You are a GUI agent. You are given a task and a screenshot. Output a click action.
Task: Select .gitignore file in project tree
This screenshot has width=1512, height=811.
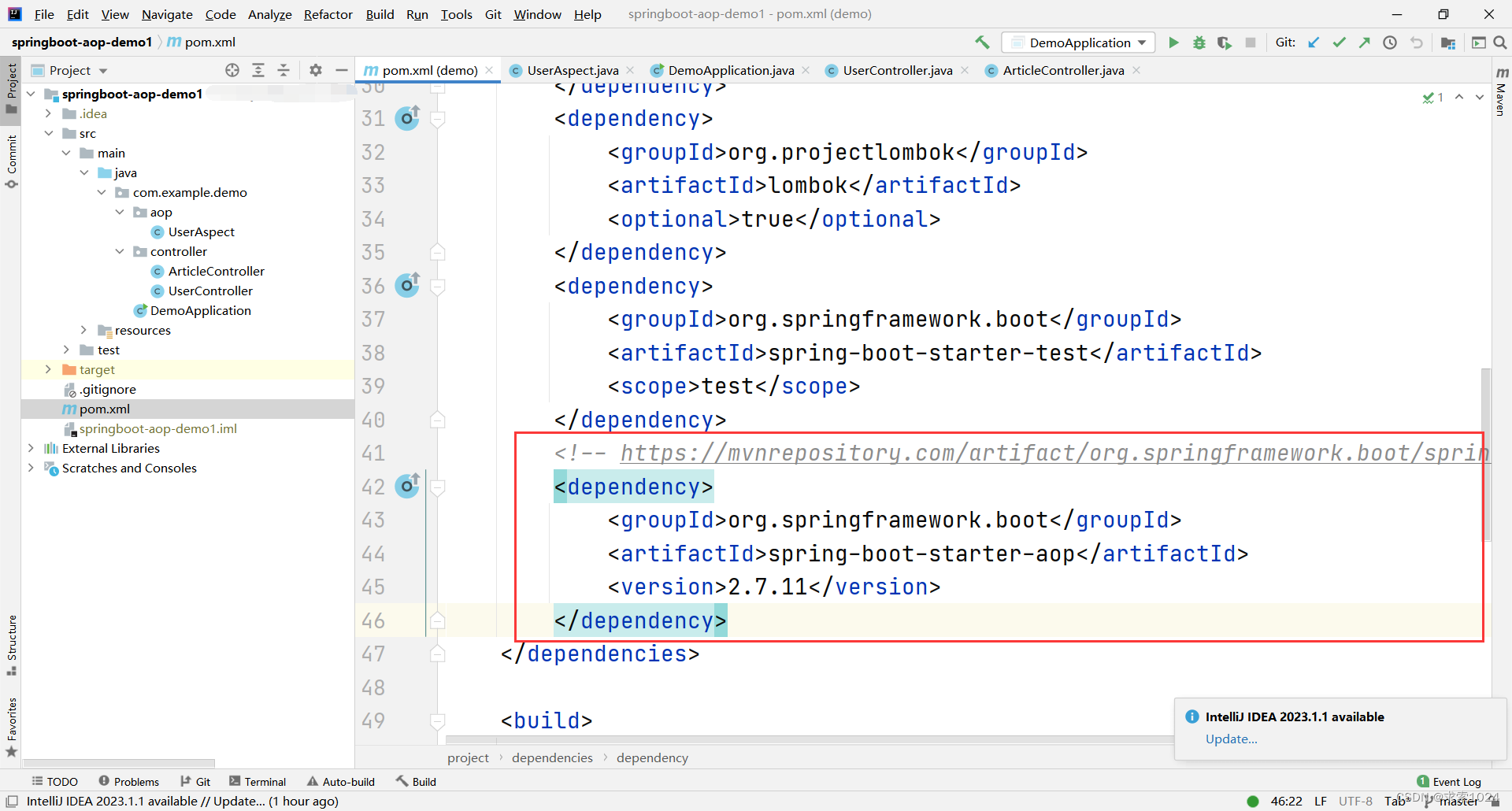coord(107,389)
